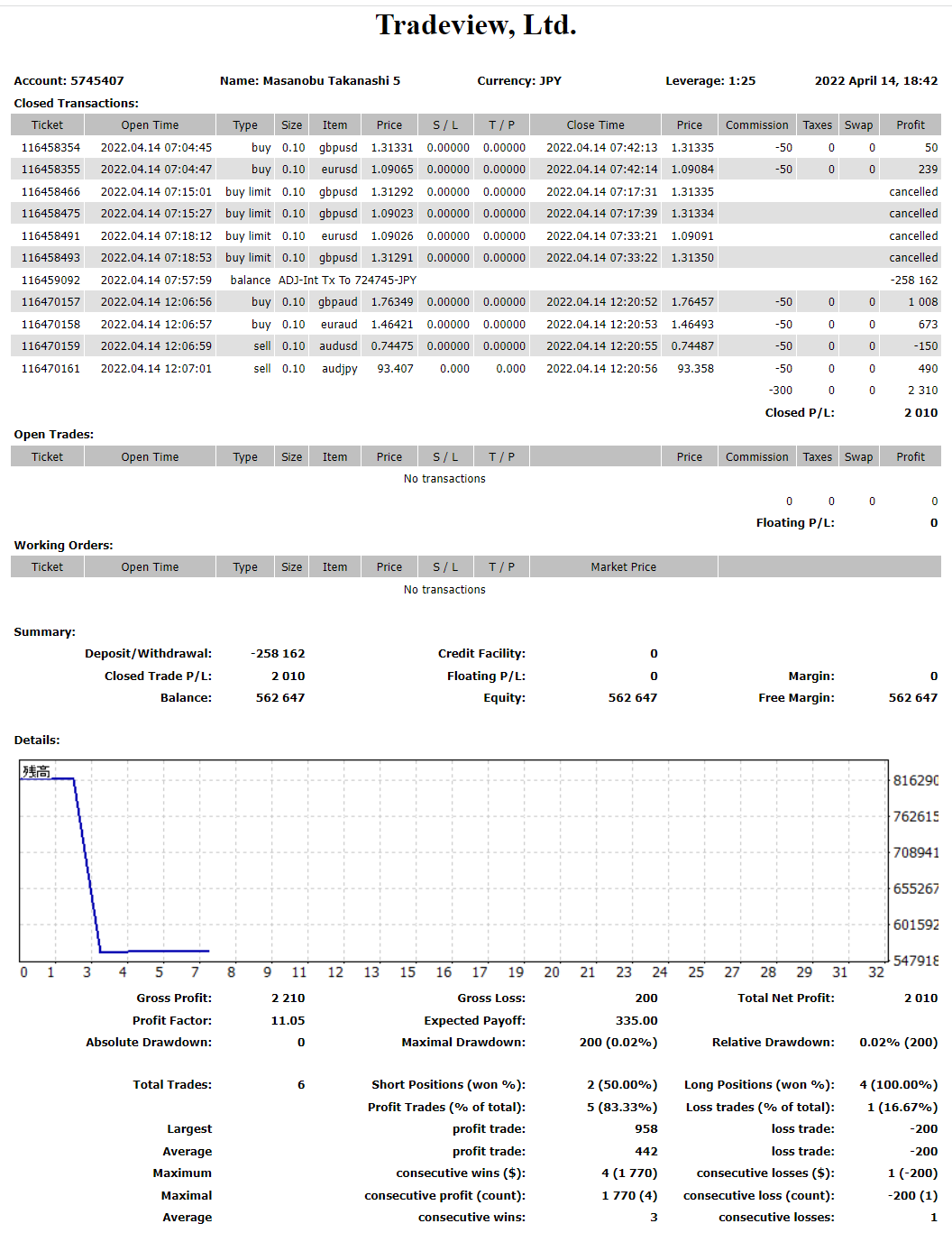952x1242 pixels.
Task: Select ticket number 116470157
Action: pyautogui.click(x=50, y=302)
